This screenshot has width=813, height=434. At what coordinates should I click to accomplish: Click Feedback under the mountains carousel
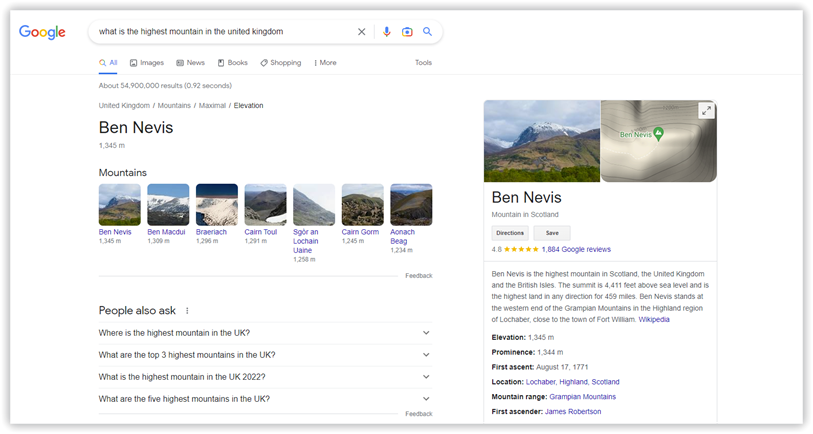click(x=419, y=276)
